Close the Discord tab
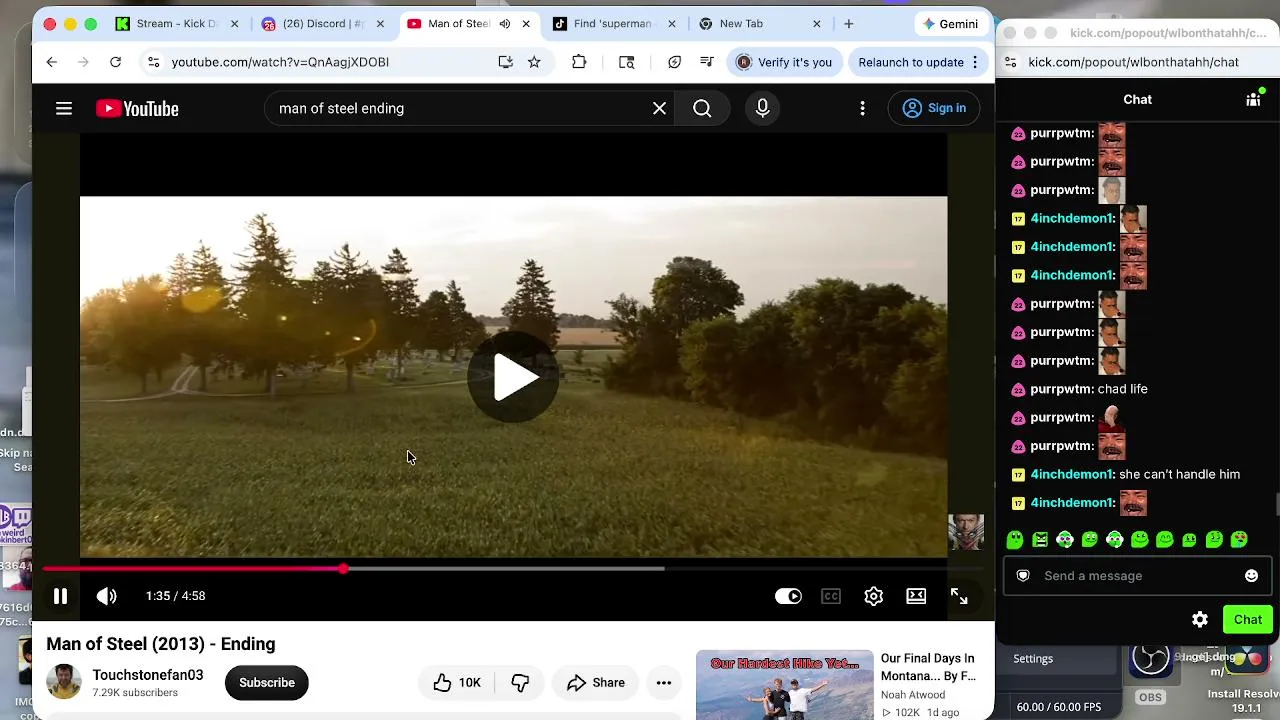Viewport: 1280px width, 720px height. click(380, 24)
